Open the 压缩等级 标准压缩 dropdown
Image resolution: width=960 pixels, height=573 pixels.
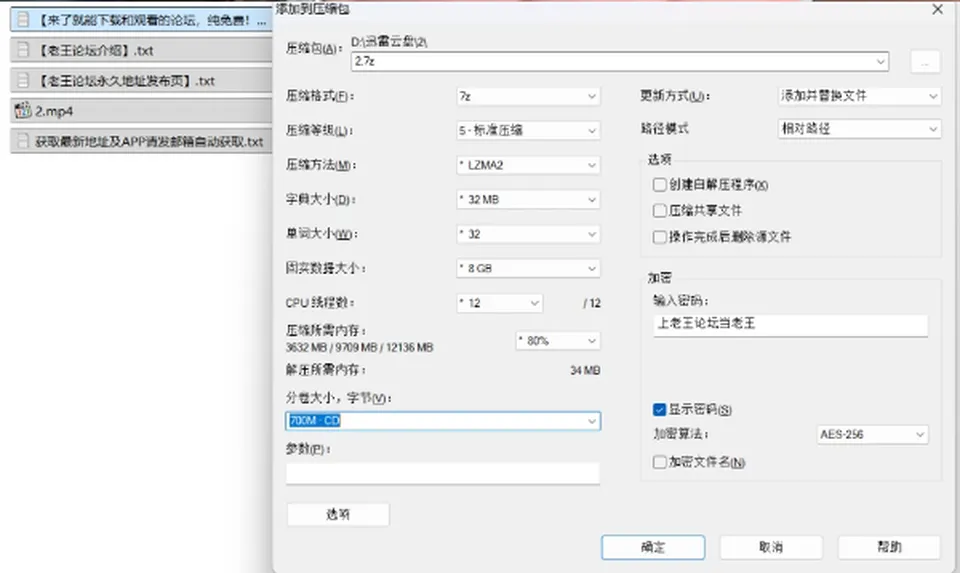point(528,130)
